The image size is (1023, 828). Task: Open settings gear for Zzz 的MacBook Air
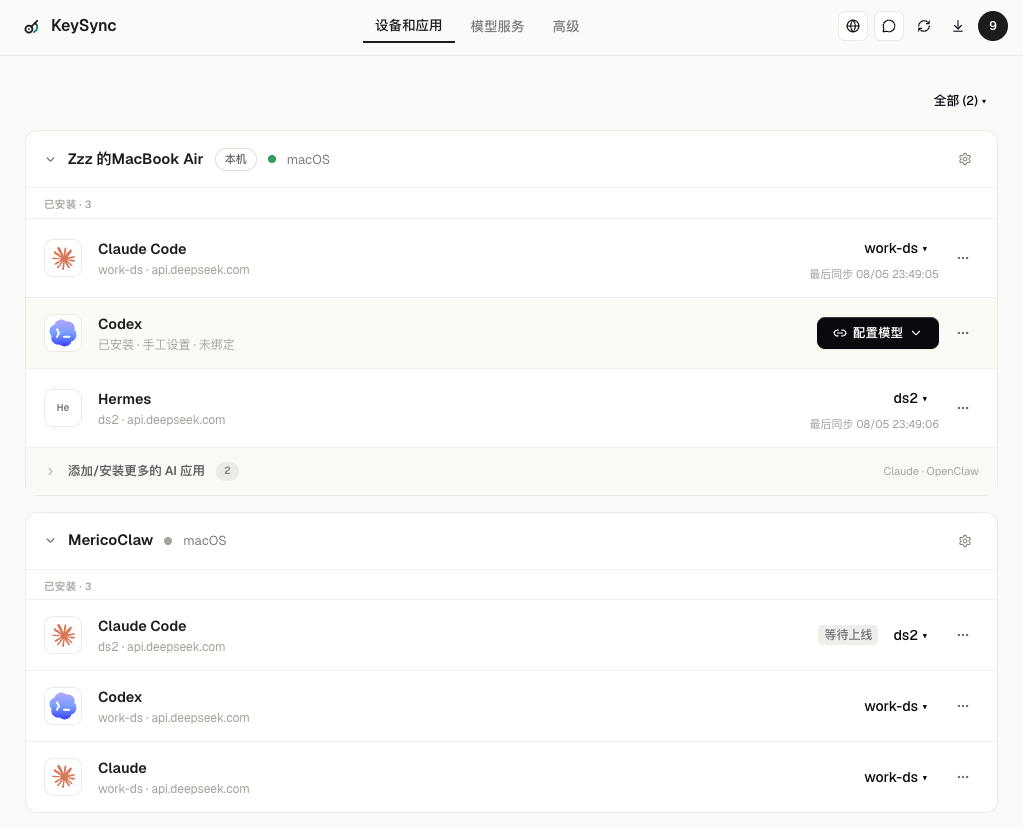pos(965,159)
